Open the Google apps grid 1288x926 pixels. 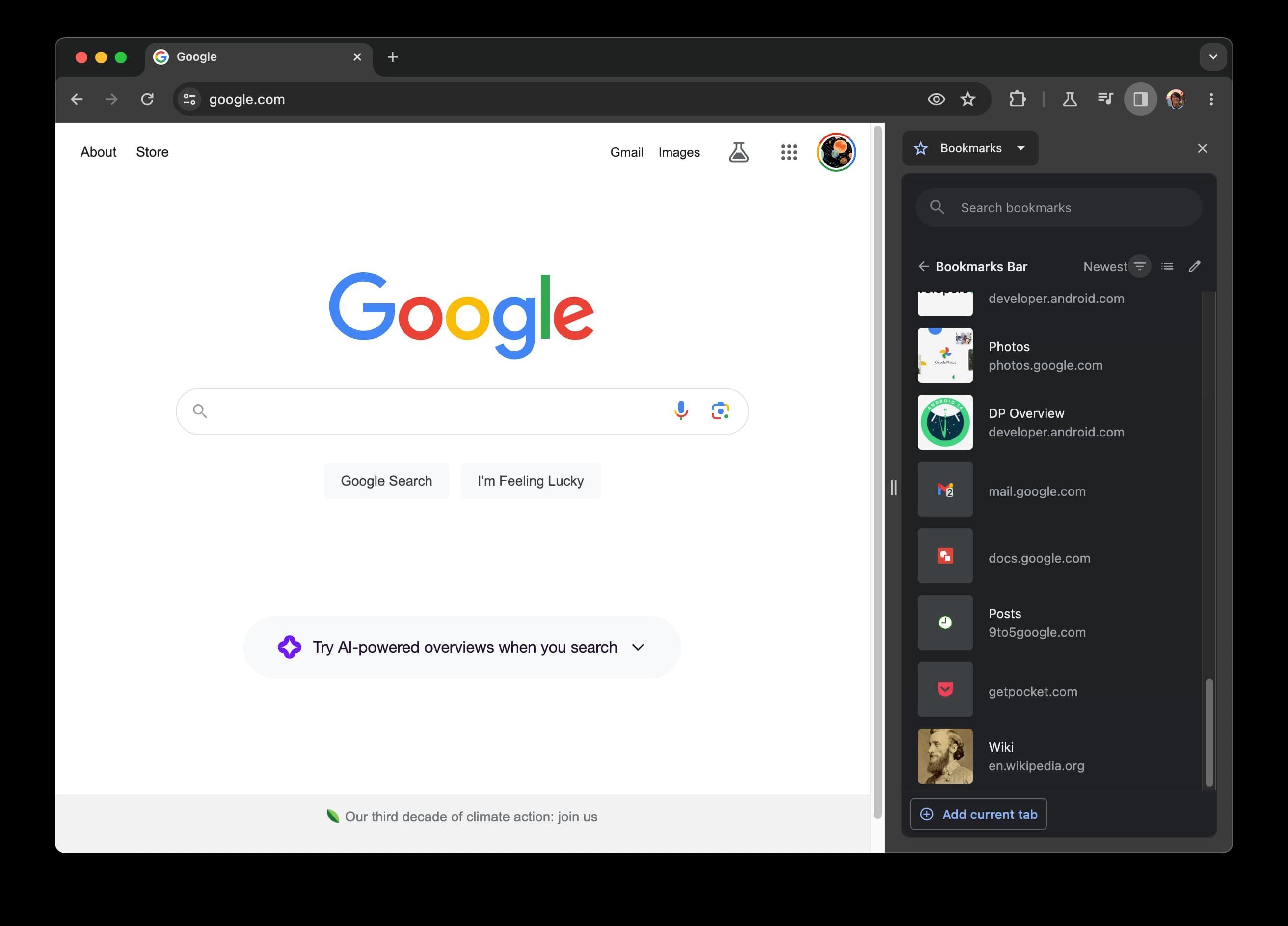(789, 152)
